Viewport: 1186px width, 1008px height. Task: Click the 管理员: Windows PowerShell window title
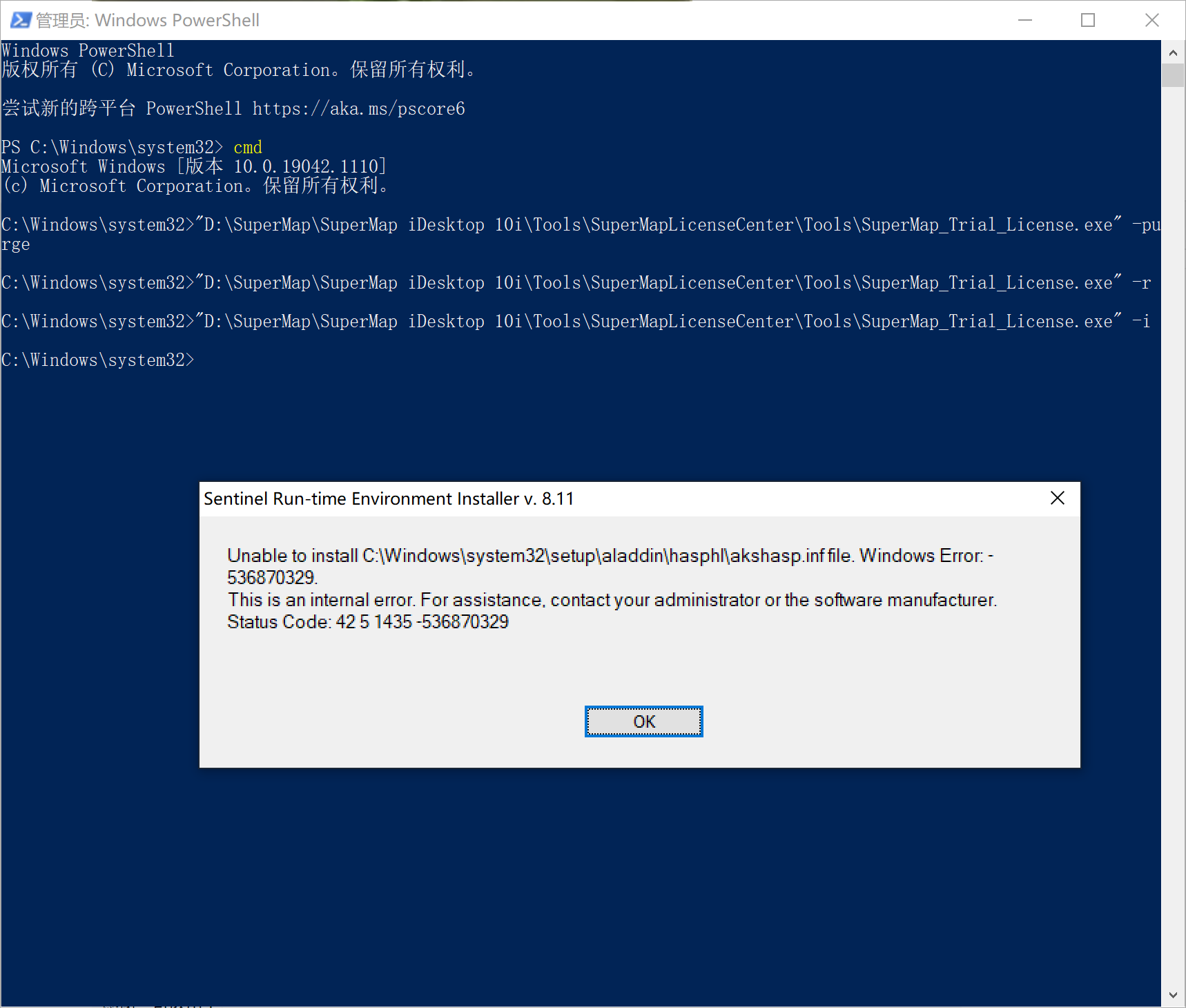148,20
